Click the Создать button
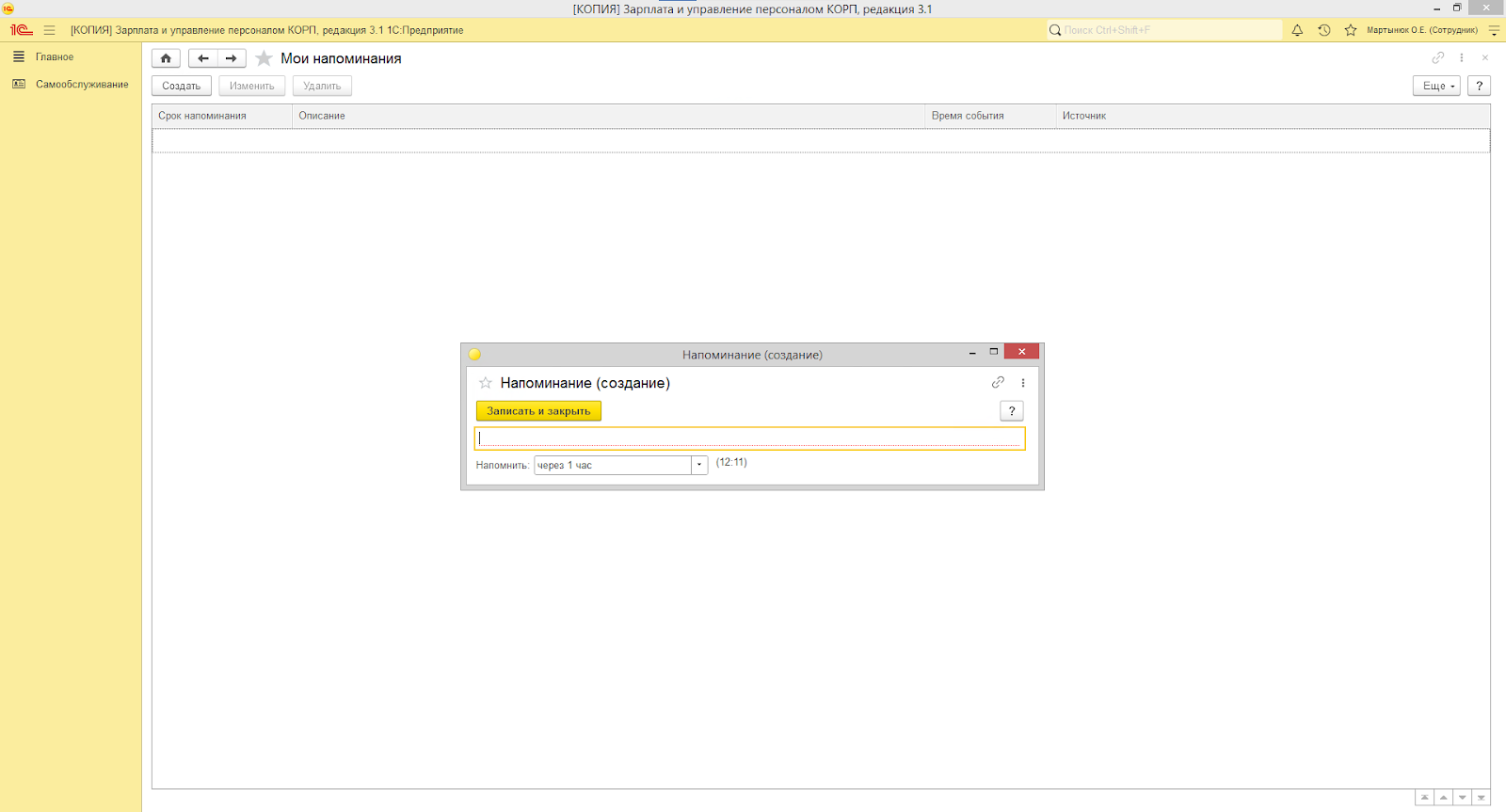The height and width of the screenshot is (812, 1506). 181,86
